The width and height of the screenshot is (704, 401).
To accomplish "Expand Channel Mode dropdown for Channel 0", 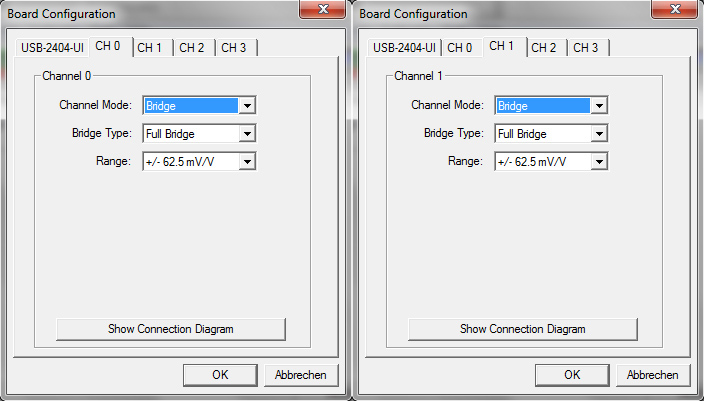I will coord(247,106).
